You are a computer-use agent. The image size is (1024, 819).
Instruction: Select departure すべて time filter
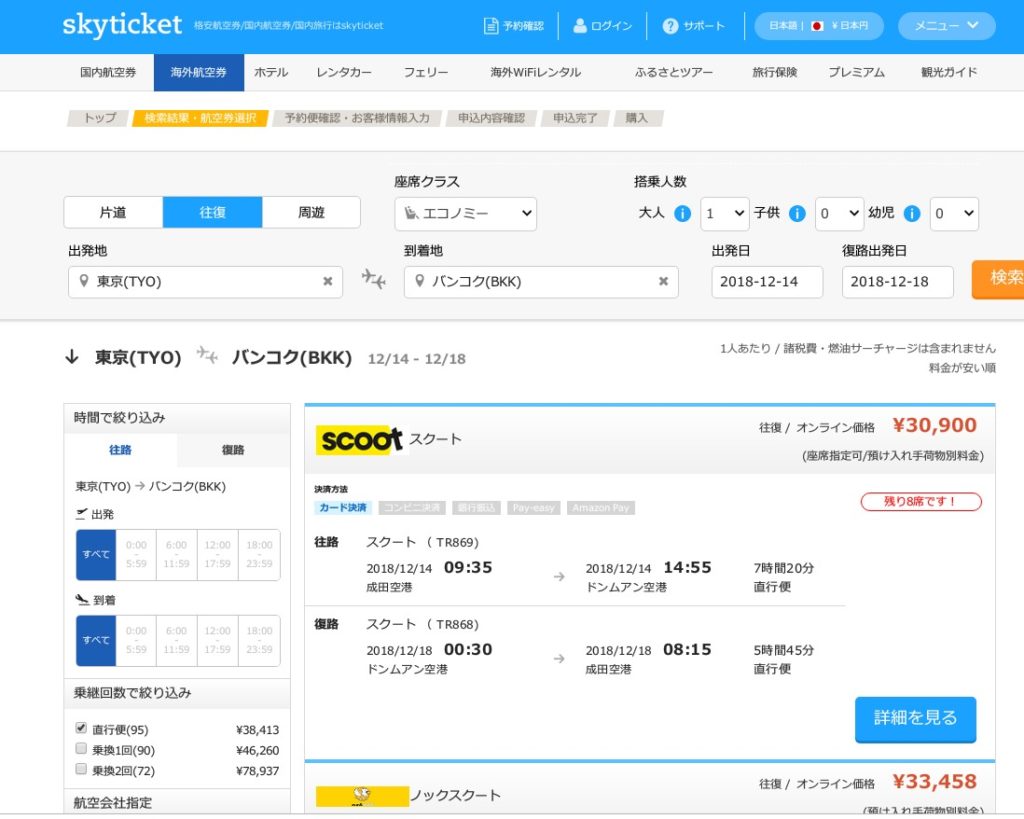point(96,554)
